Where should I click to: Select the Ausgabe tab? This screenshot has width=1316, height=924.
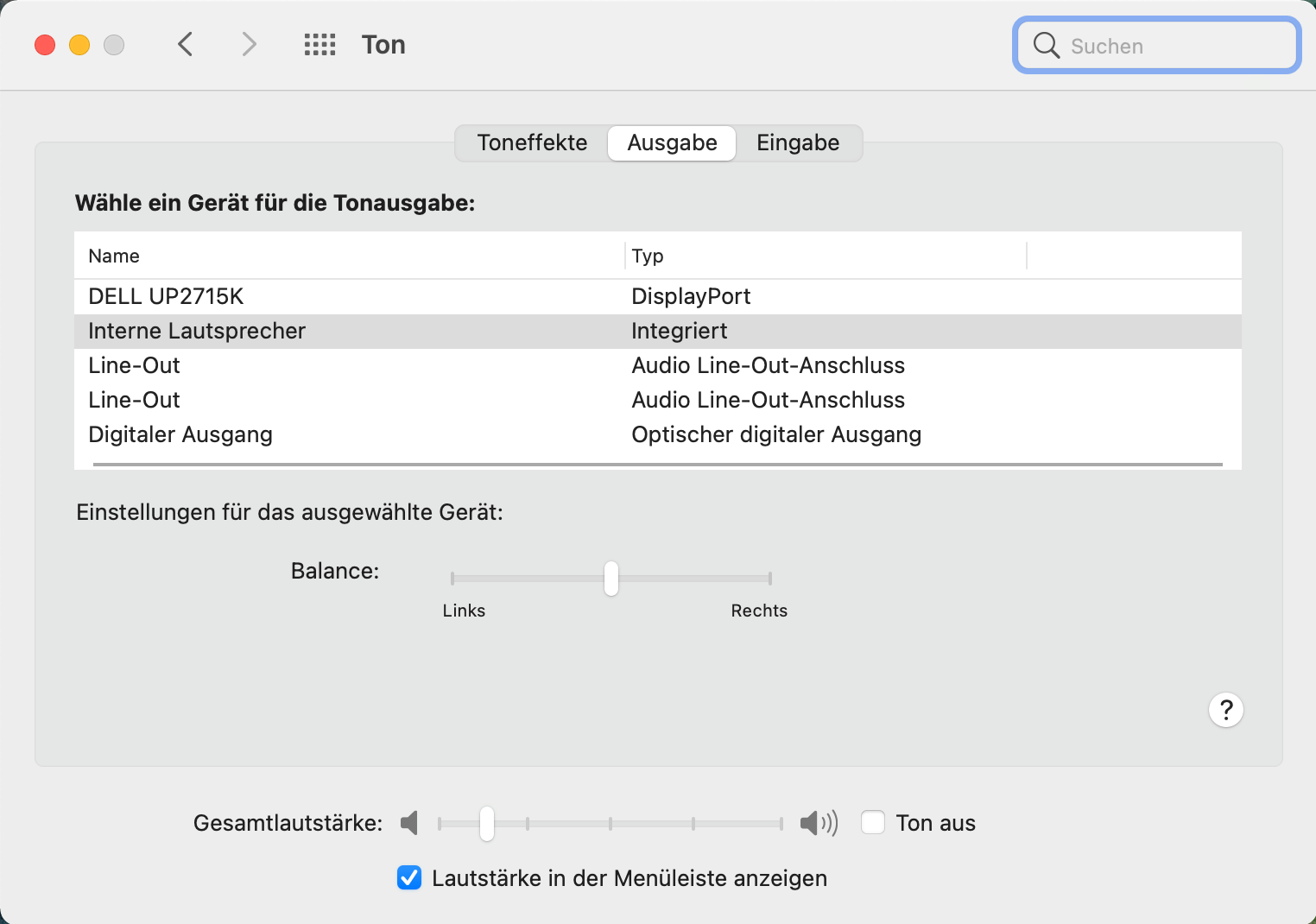pyautogui.click(x=672, y=142)
